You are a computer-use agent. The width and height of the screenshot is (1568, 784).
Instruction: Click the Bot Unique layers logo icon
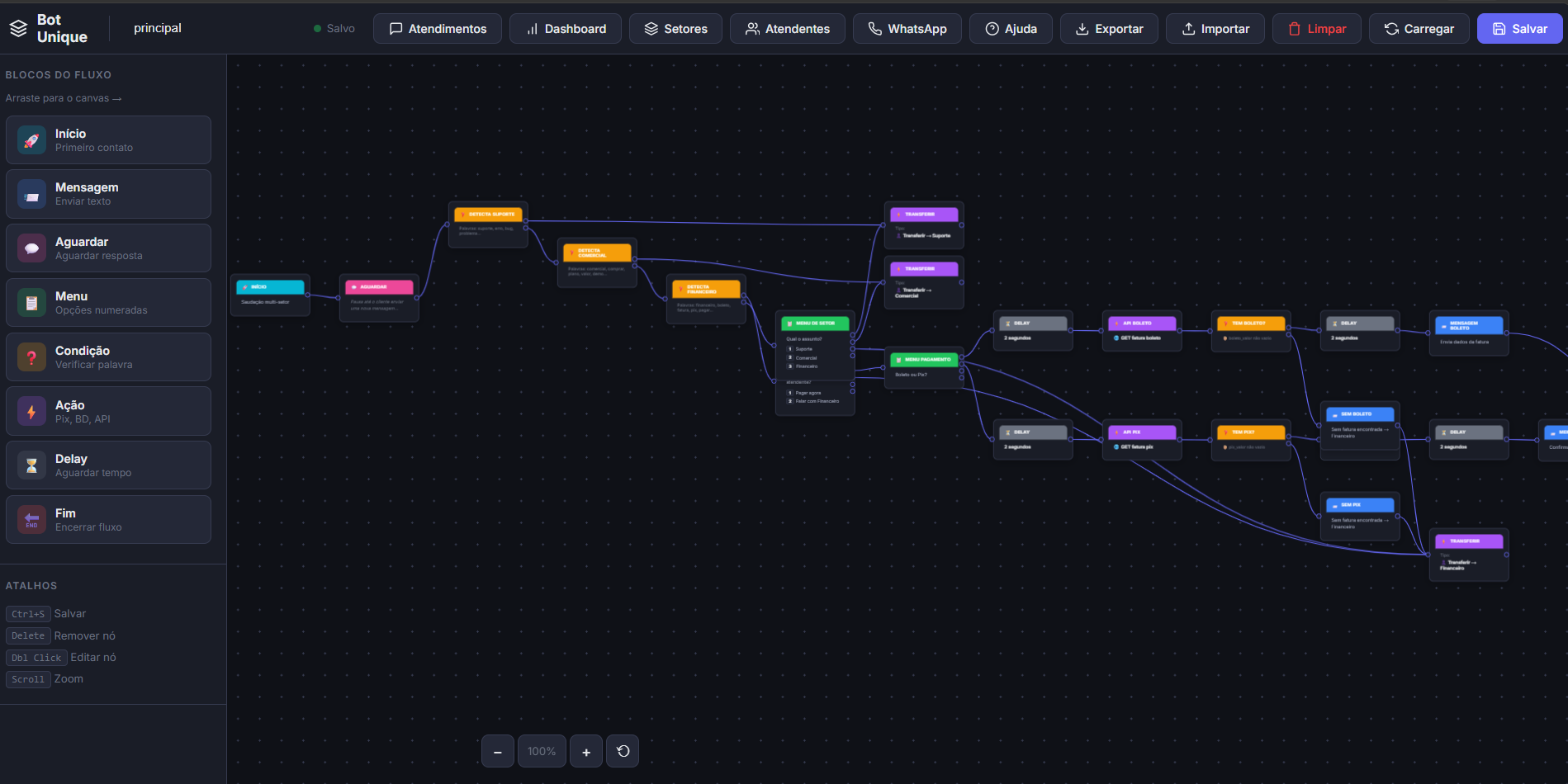point(18,29)
